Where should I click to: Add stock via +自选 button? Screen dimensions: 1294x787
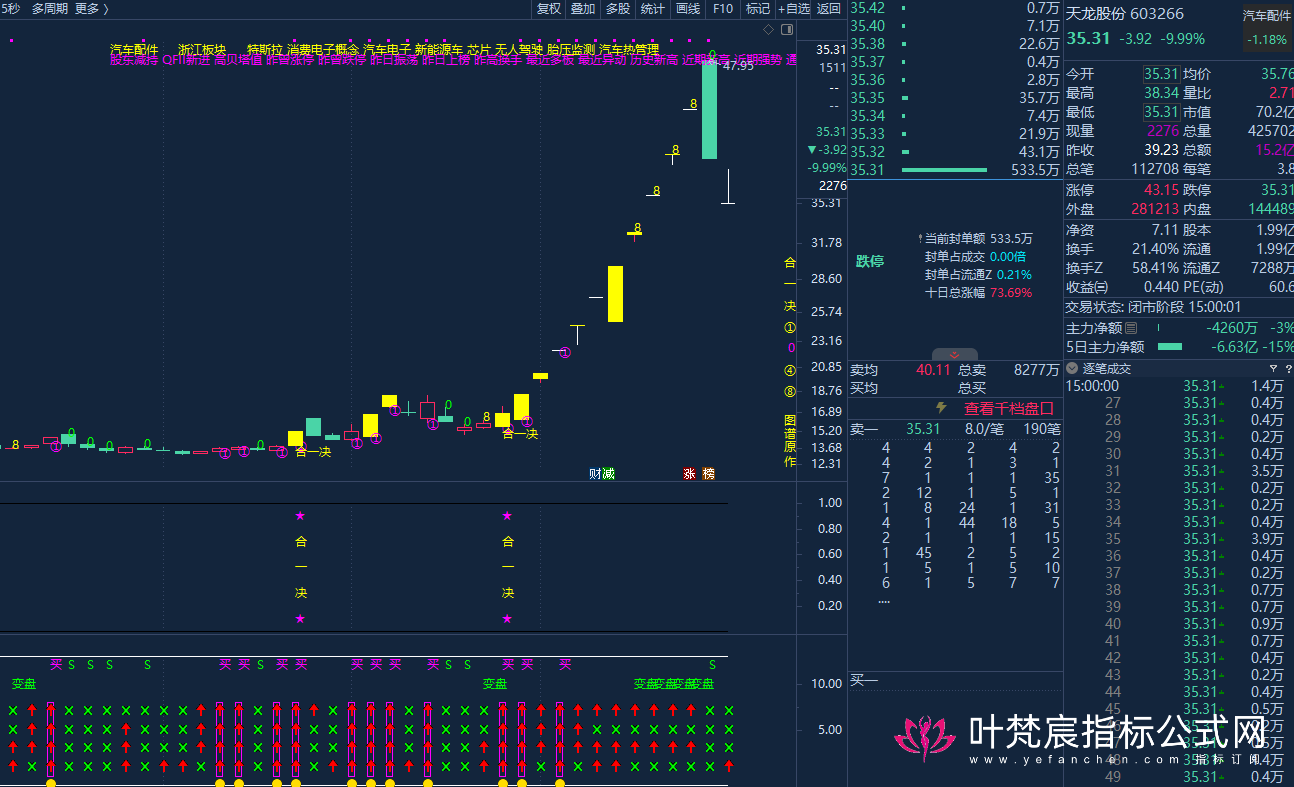(793, 9)
